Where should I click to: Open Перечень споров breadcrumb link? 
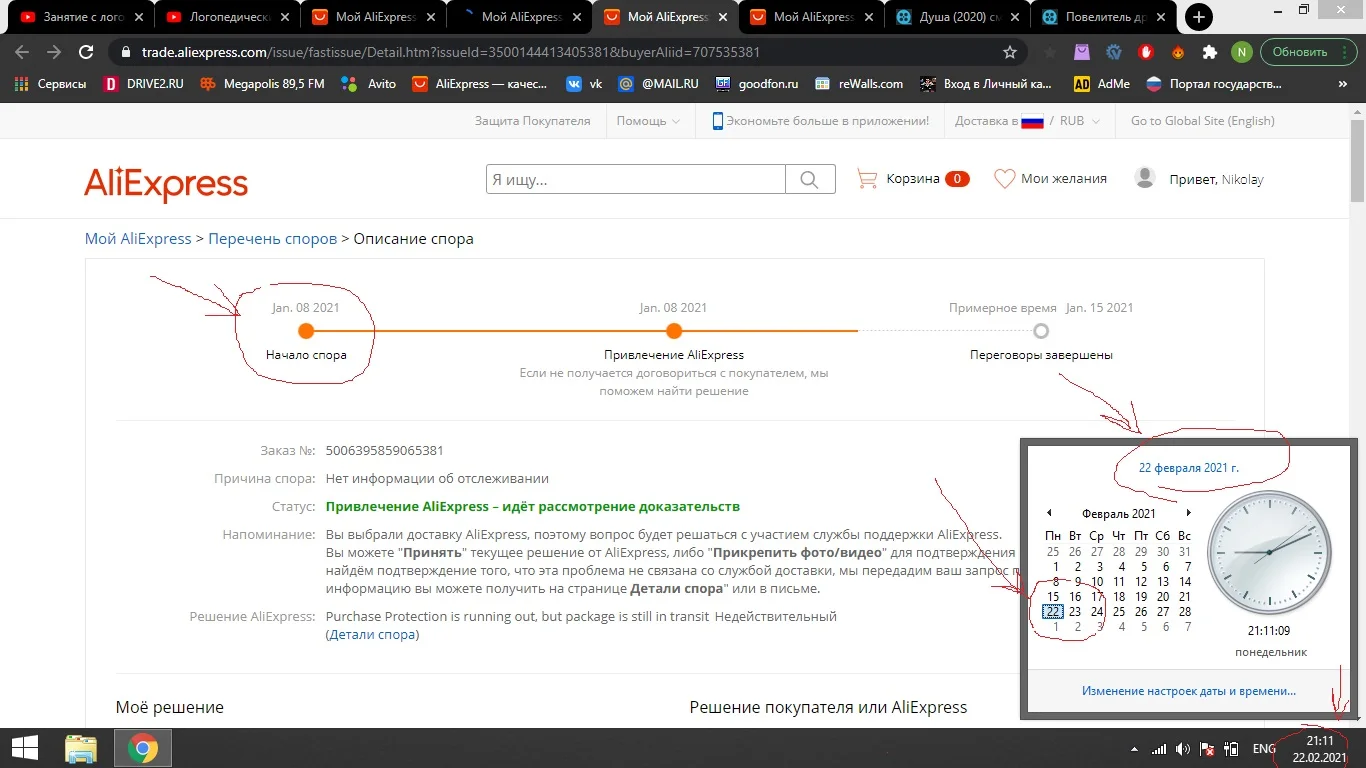click(x=273, y=239)
